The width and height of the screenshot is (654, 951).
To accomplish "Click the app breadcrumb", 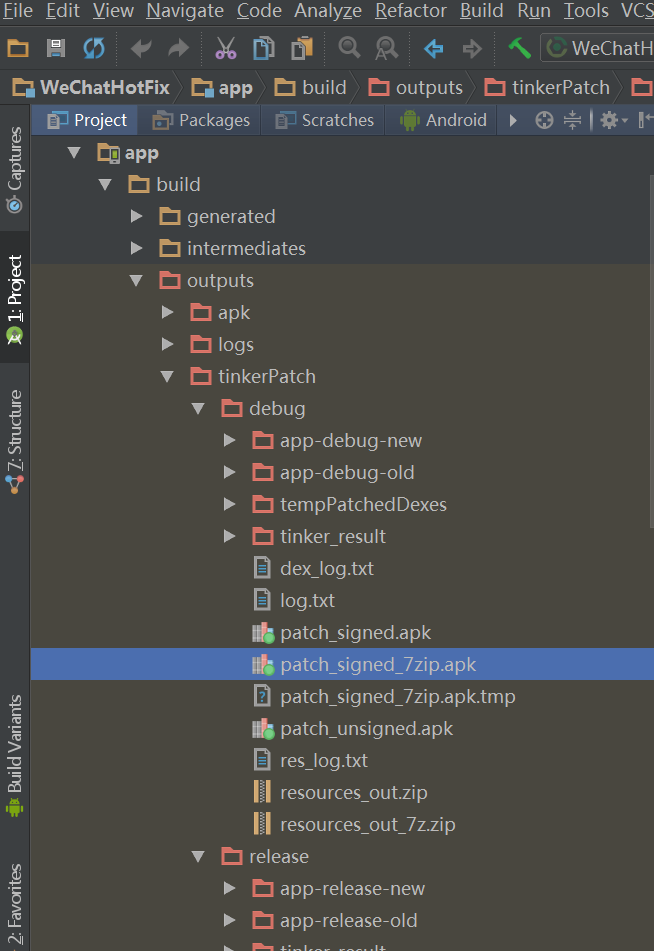I will tap(221, 87).
